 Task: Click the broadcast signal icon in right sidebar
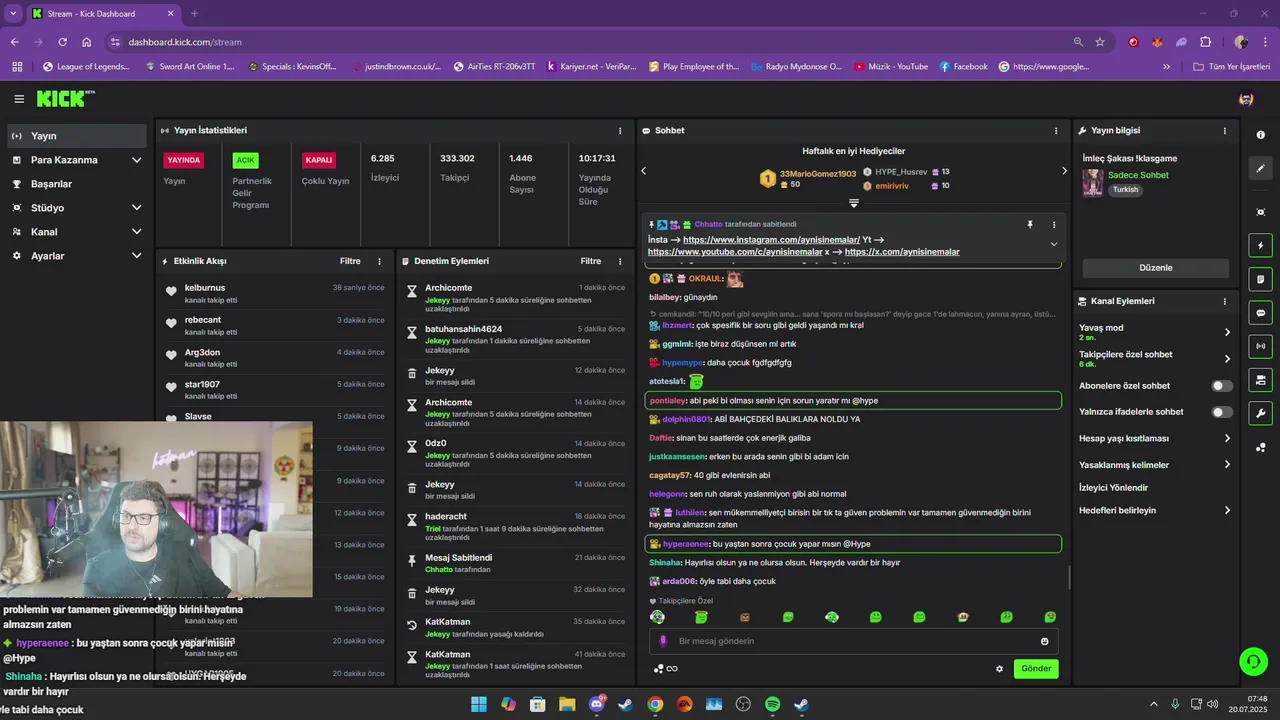tap(1260, 346)
